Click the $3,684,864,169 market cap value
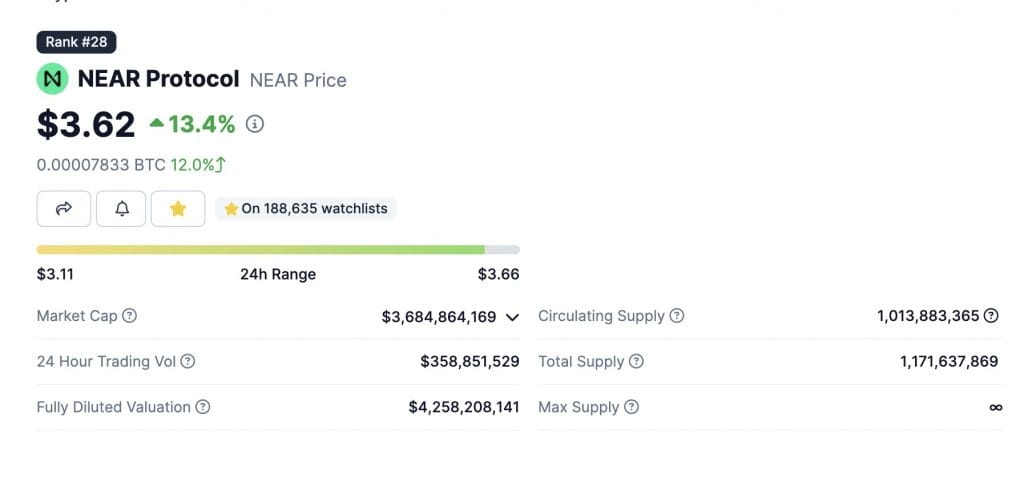Screen dimensions: 1024x479 point(439,317)
